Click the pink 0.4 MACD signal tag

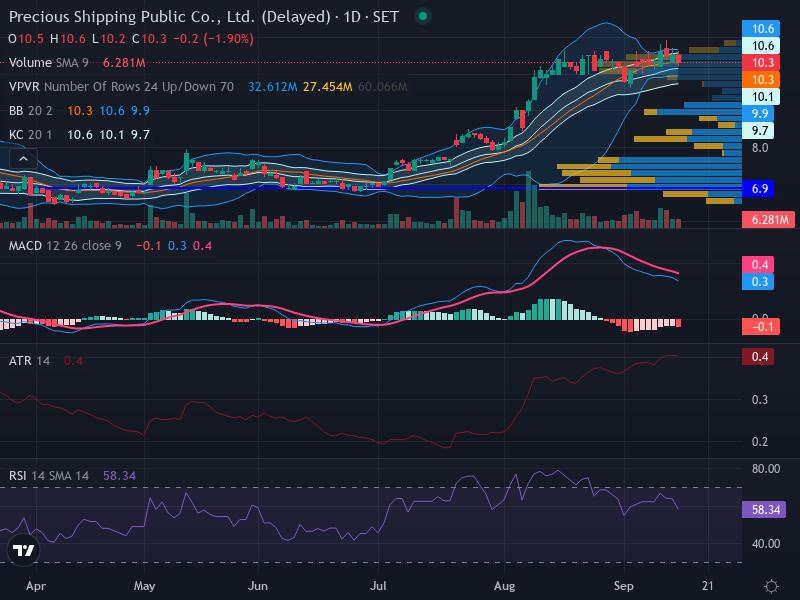(x=758, y=265)
